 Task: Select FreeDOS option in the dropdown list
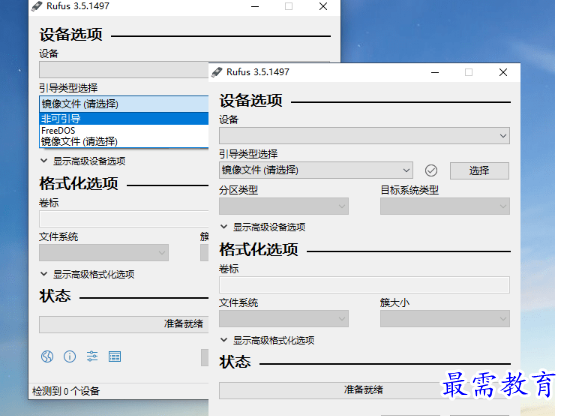(x=124, y=131)
